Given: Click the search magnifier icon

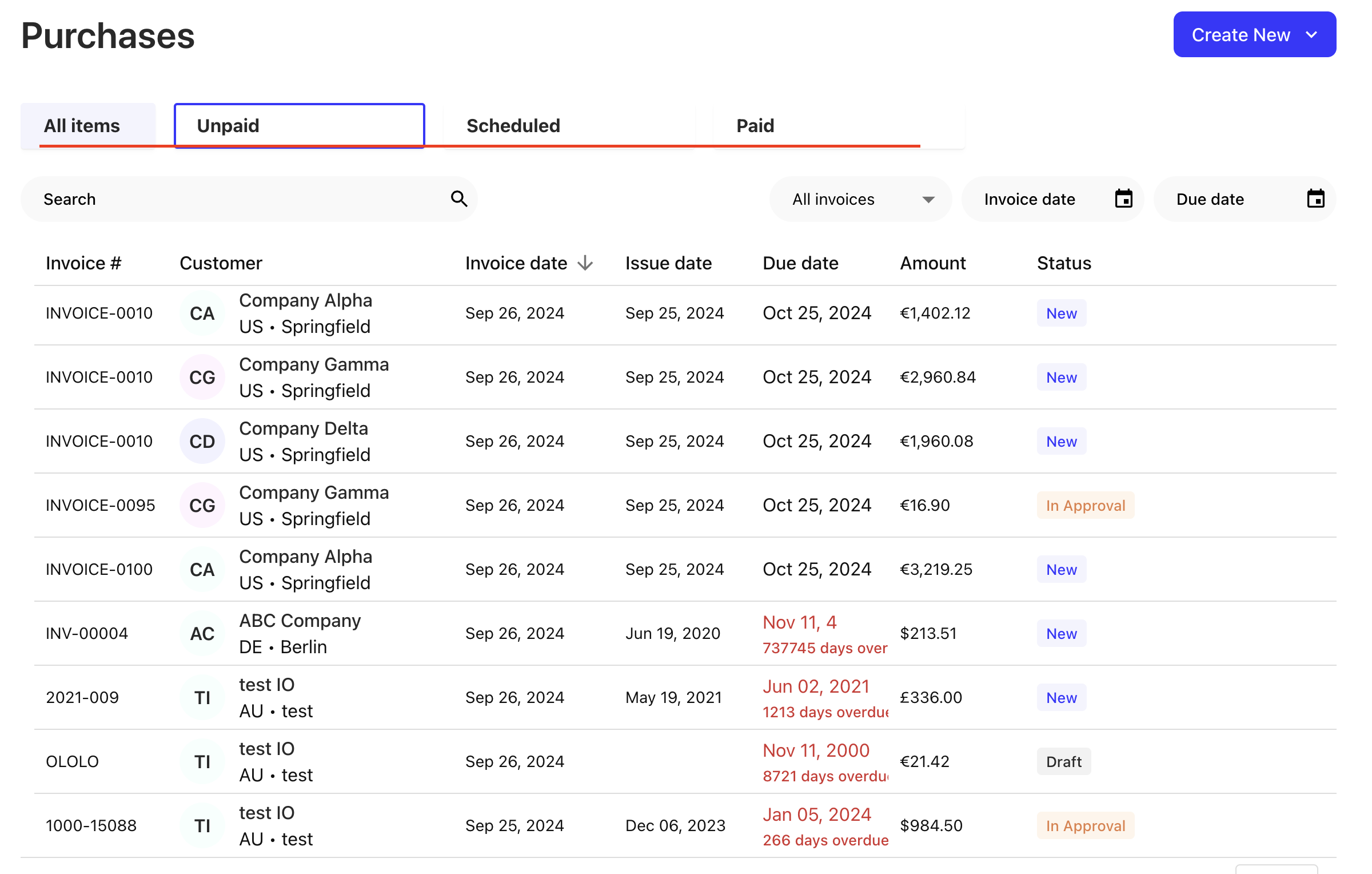Looking at the screenshot, I should [459, 199].
